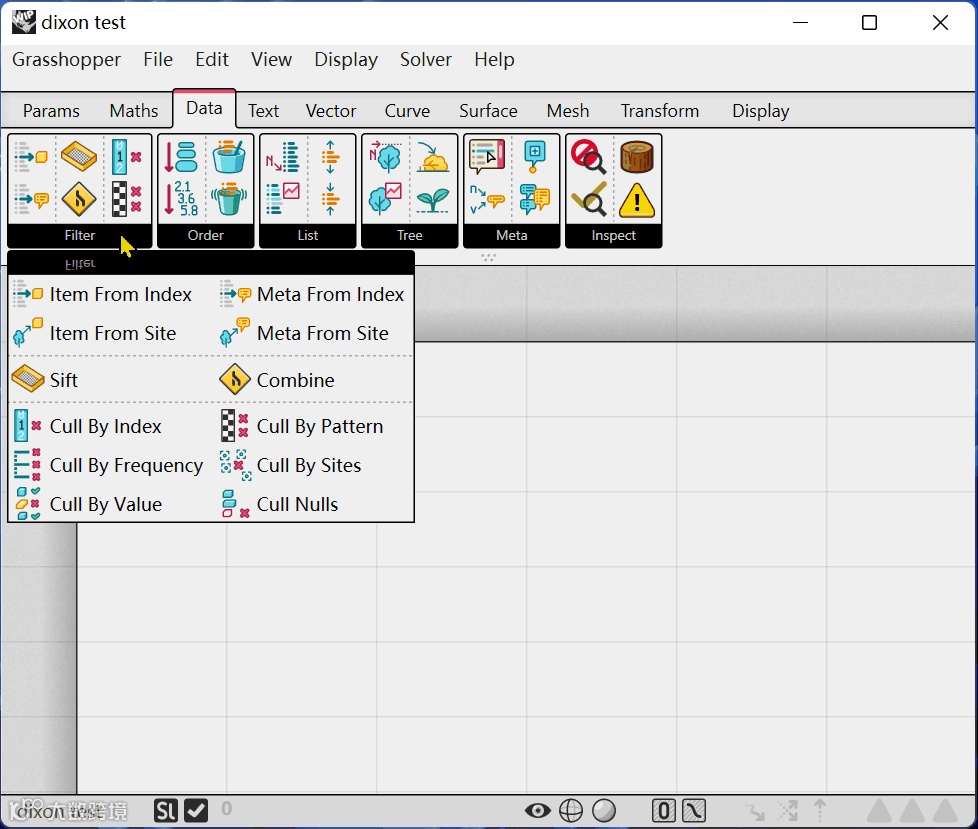The image size is (978, 829).
Task: Switch to the Maths tab
Action: click(133, 111)
